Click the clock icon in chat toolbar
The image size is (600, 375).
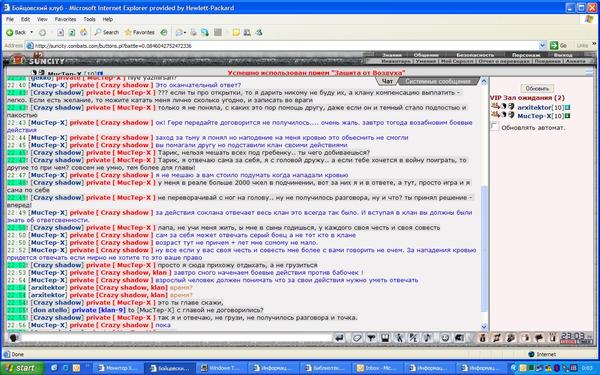[x=445, y=338]
